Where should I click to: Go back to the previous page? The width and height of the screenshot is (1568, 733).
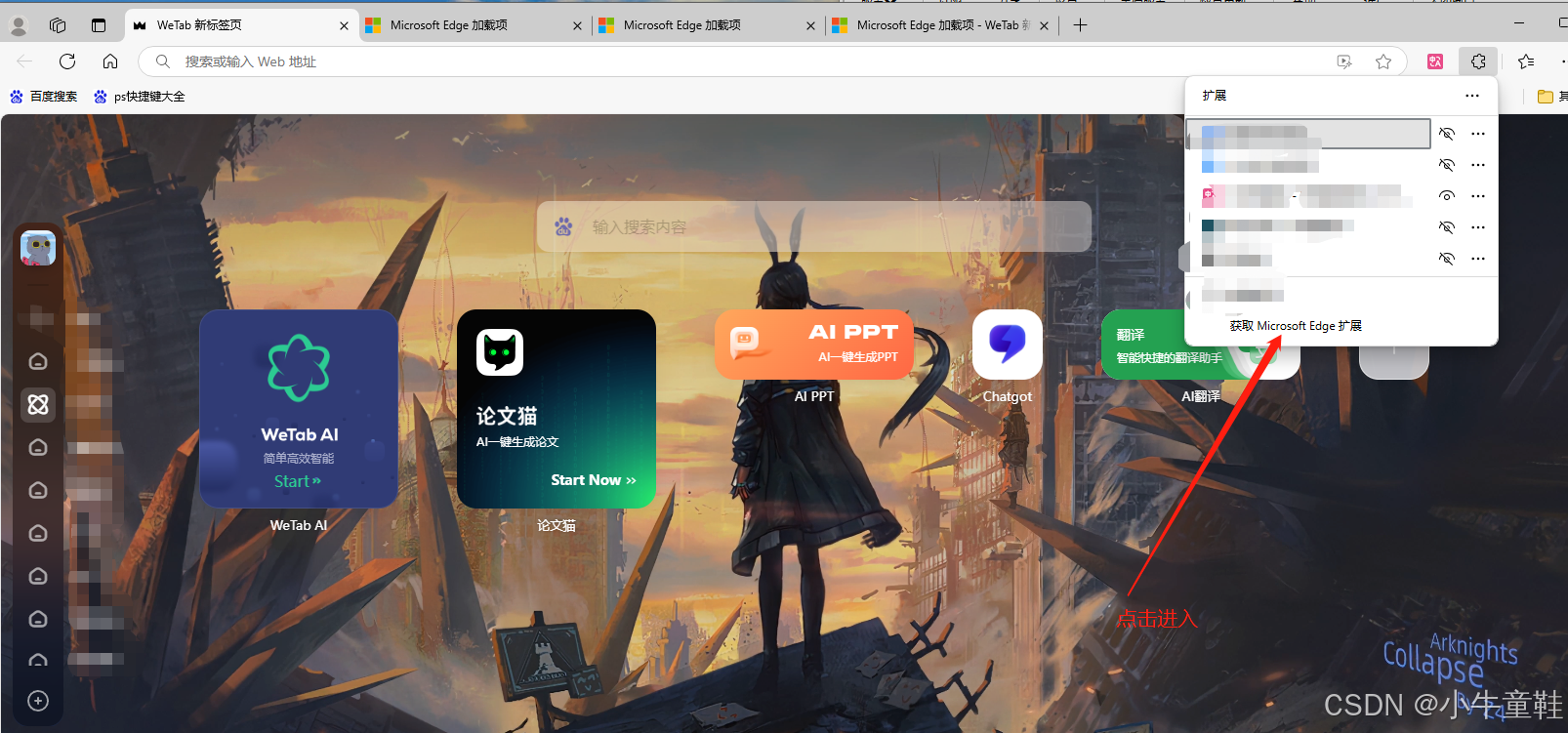(x=24, y=61)
